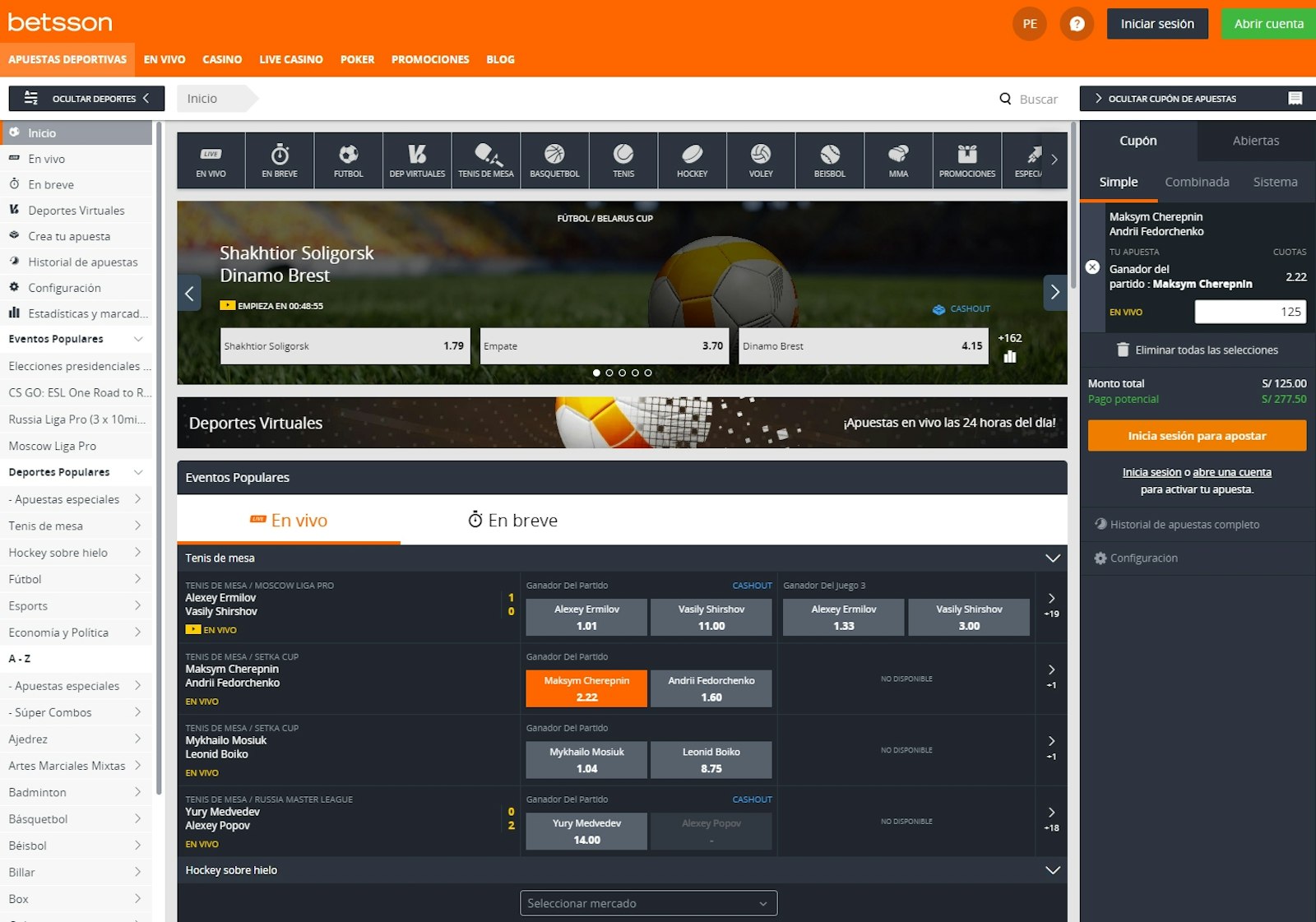Open the En breve tab in Eventos Populares
This screenshot has width=1316, height=922.
(x=512, y=520)
